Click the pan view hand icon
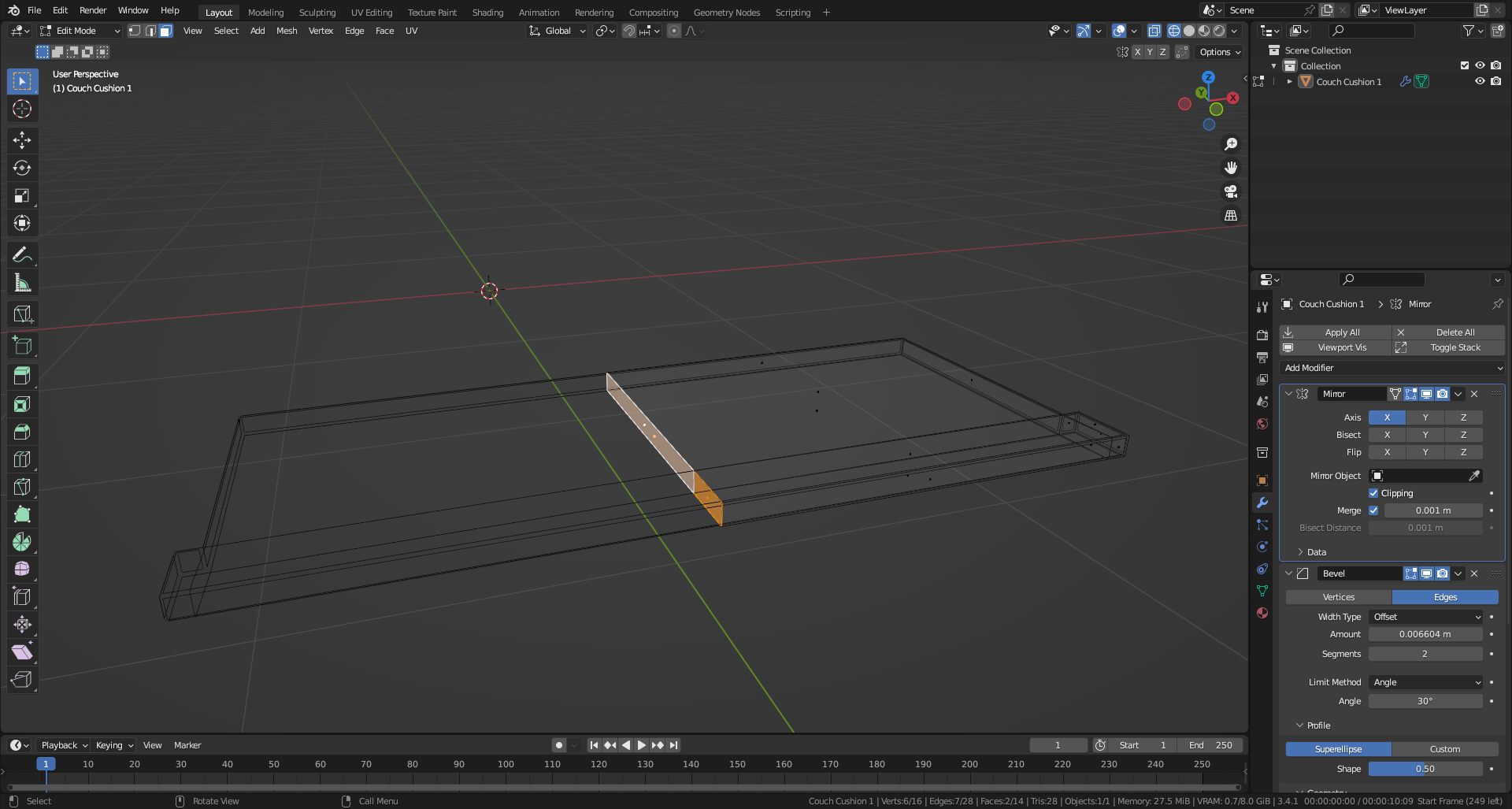The width and height of the screenshot is (1512, 809). [x=1231, y=168]
